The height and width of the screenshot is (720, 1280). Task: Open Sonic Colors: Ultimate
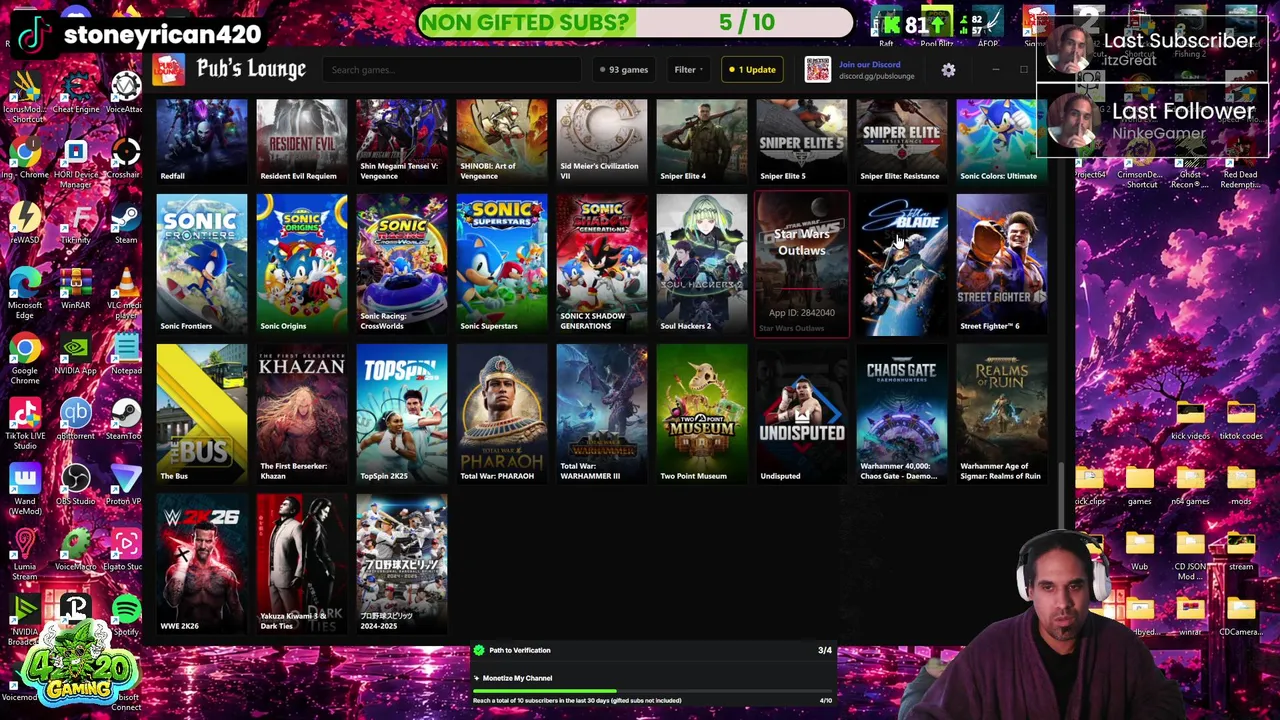(1001, 140)
